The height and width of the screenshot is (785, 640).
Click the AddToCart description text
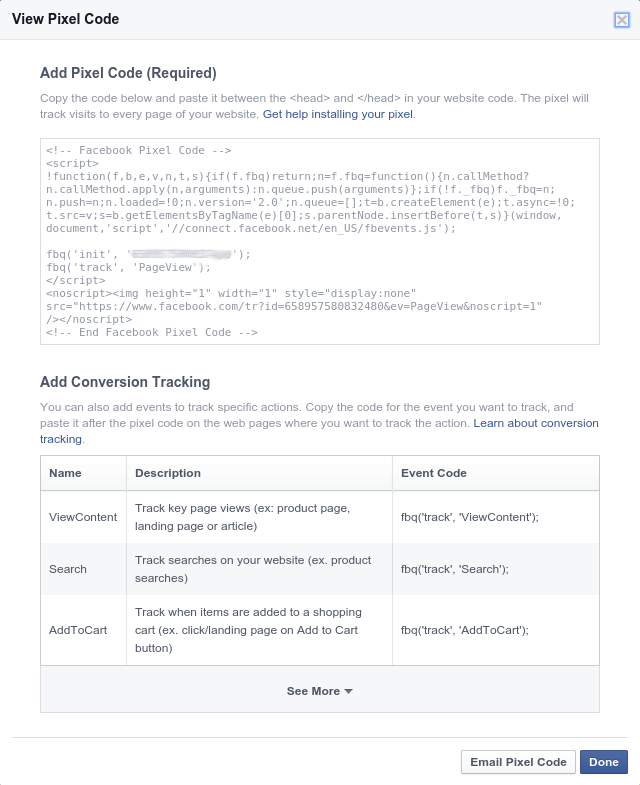pos(248,630)
